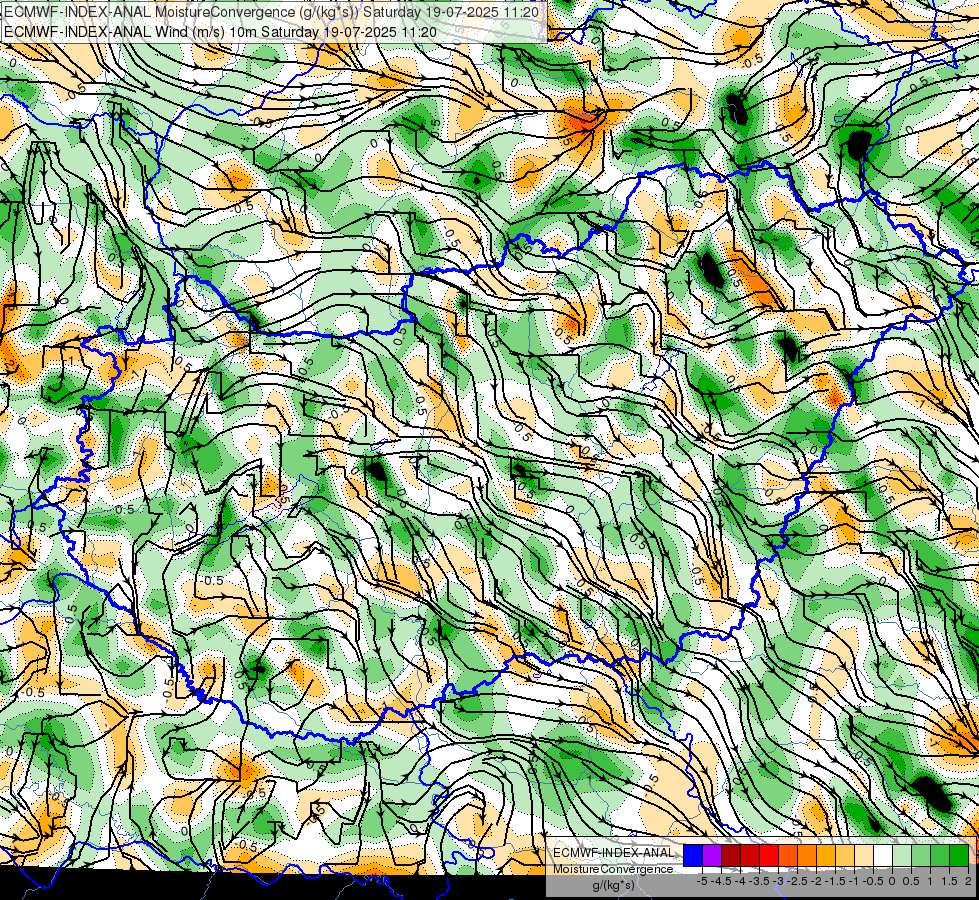Click 'ECMWF-INDEX-ANAL' label in the legend box
The image size is (979, 900).
tap(613, 853)
